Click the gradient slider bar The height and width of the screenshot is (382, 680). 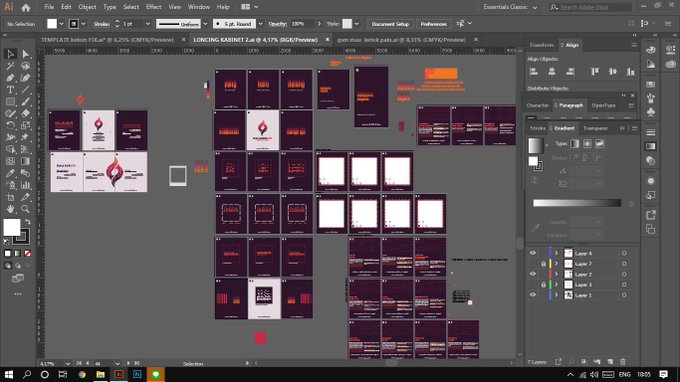(x=577, y=203)
